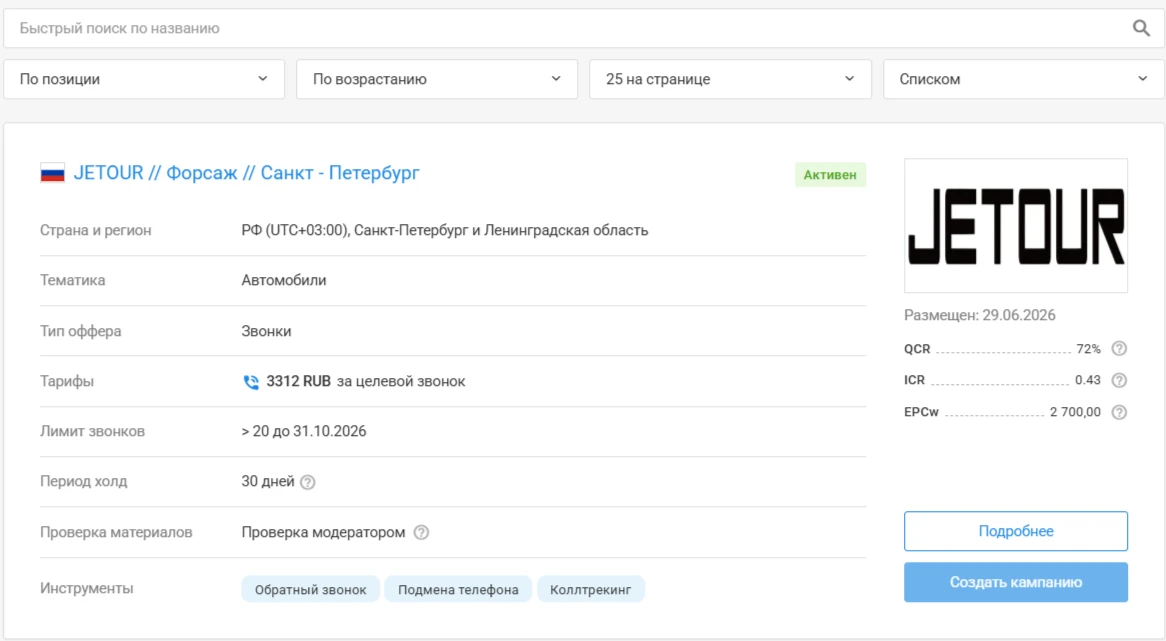The height and width of the screenshot is (641, 1166).
Task: Open the 25 на странице dropdown
Action: [x=730, y=79]
